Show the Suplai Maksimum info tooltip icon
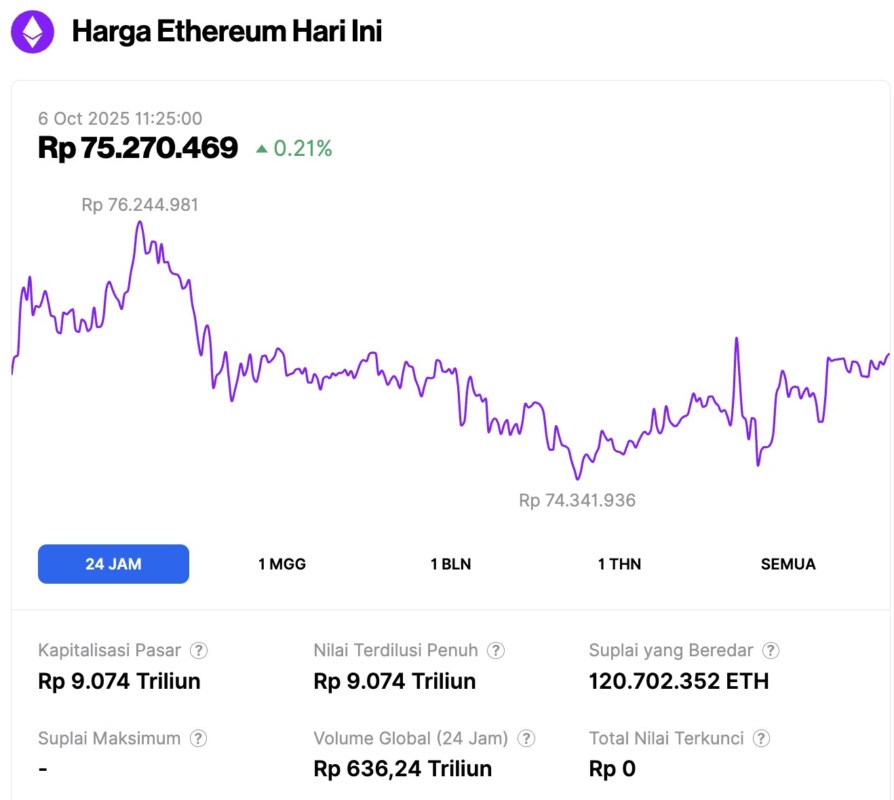The image size is (894, 800). [199, 739]
